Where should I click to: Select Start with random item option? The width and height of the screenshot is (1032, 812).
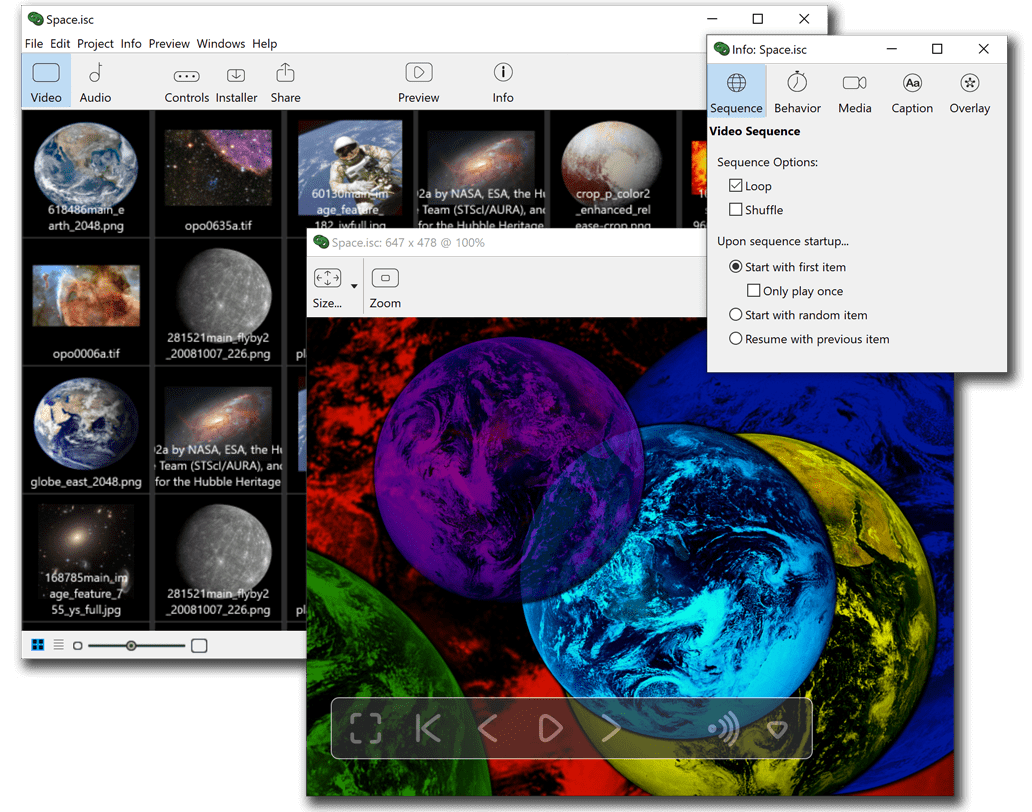(736, 315)
